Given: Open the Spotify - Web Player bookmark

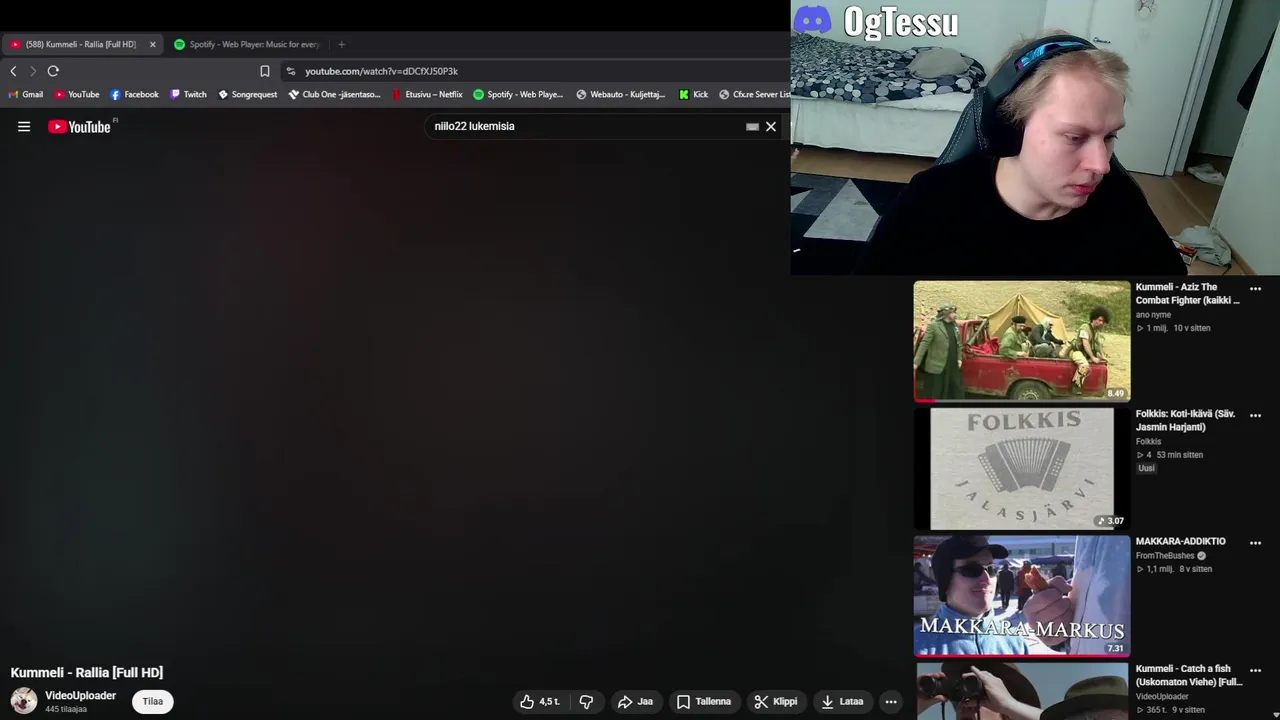Looking at the screenshot, I should 518,95.
